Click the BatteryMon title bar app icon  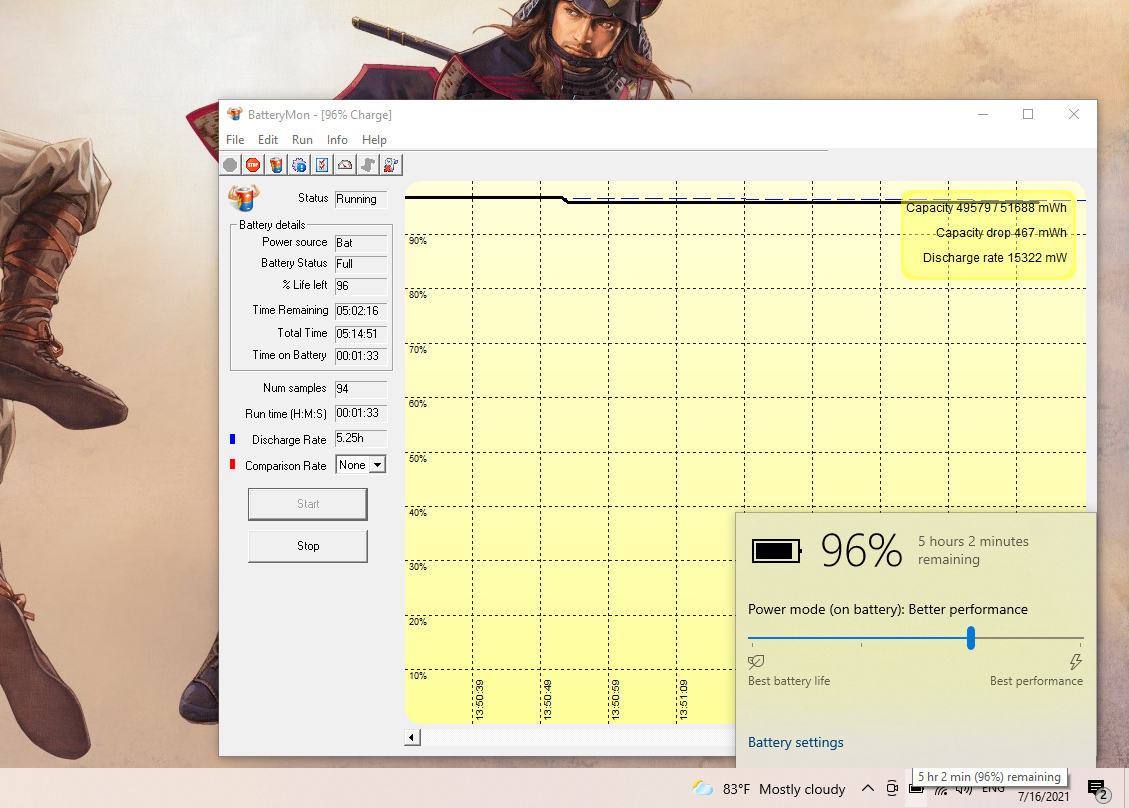coord(235,114)
